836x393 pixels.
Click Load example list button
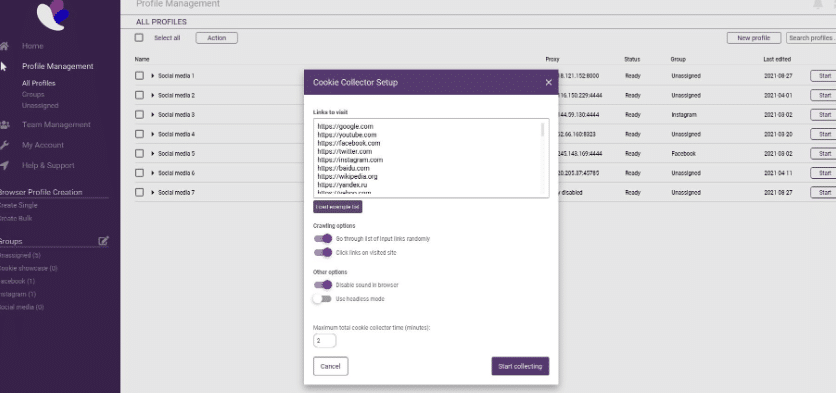click(337, 206)
